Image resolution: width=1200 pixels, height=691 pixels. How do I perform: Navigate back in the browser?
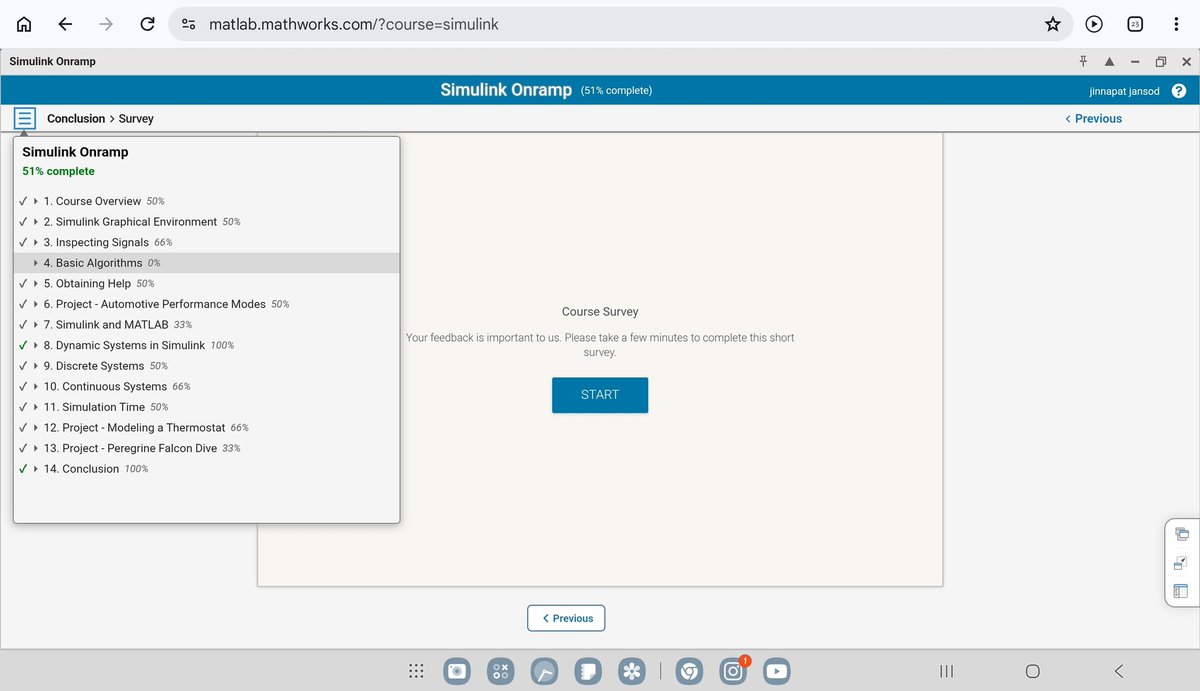coord(66,24)
